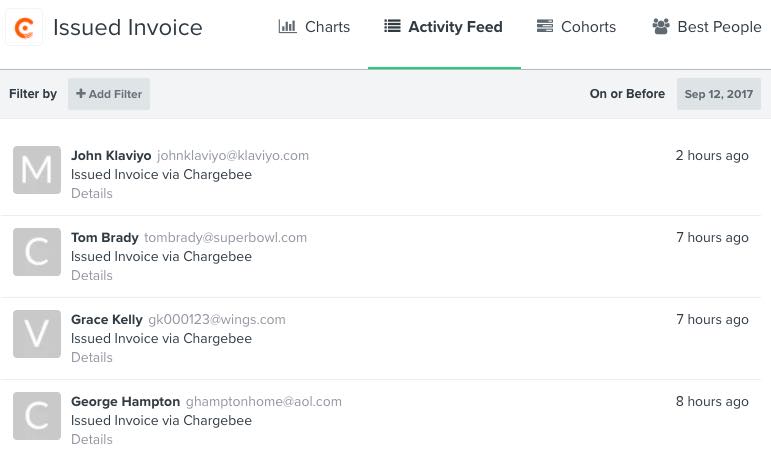Show Details for George Hampton's invoice
771x459 pixels.
click(92, 440)
